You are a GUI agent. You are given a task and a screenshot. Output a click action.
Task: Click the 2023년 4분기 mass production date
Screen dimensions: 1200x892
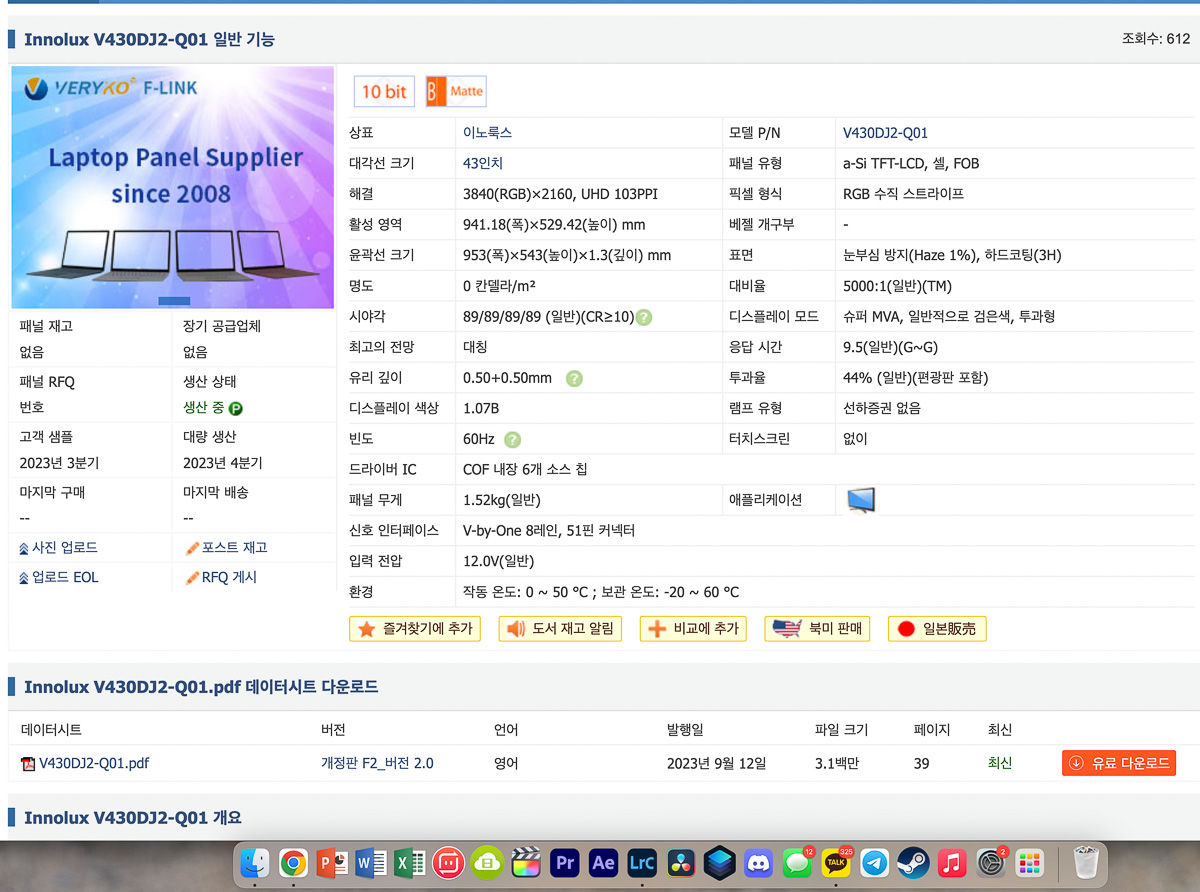[x=223, y=464]
